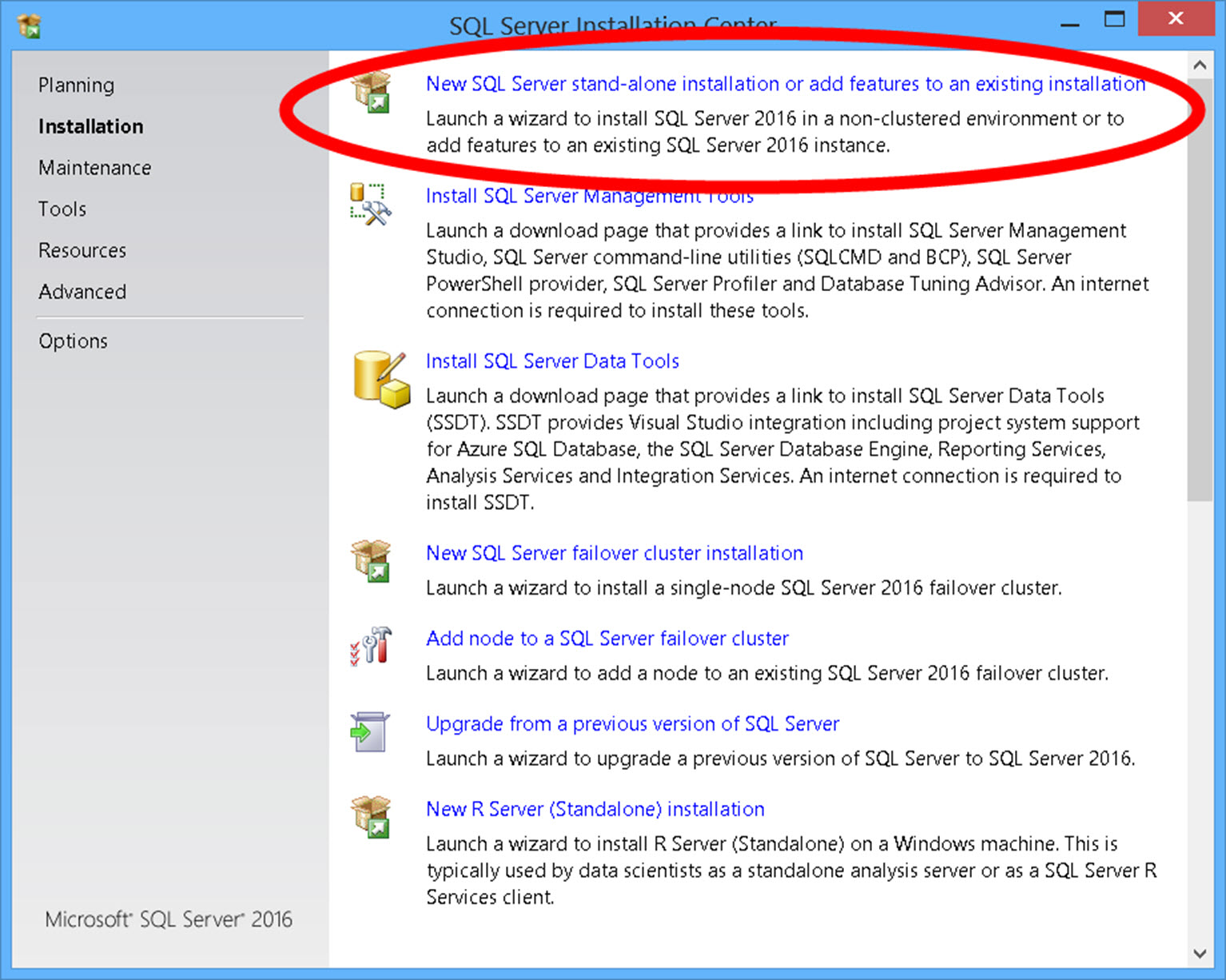Screen dimensions: 1226x980
Task: Click text 'Launch a wizard to upgrade a previous version'
Action: [781, 759]
